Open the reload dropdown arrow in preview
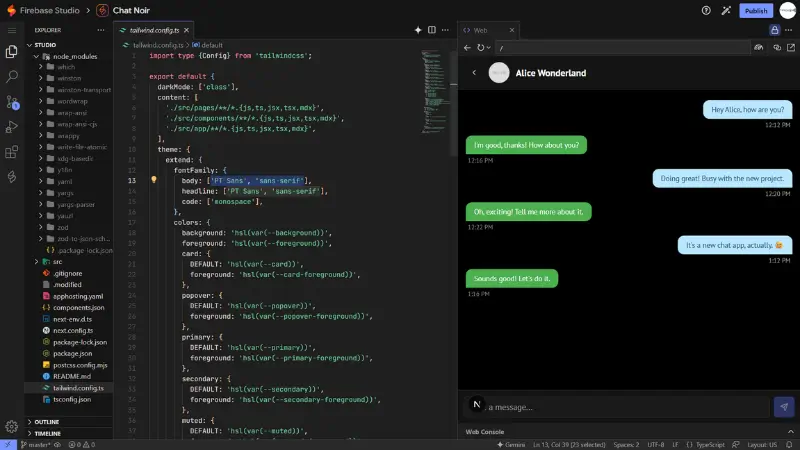The height and width of the screenshot is (450, 800). [x=490, y=48]
